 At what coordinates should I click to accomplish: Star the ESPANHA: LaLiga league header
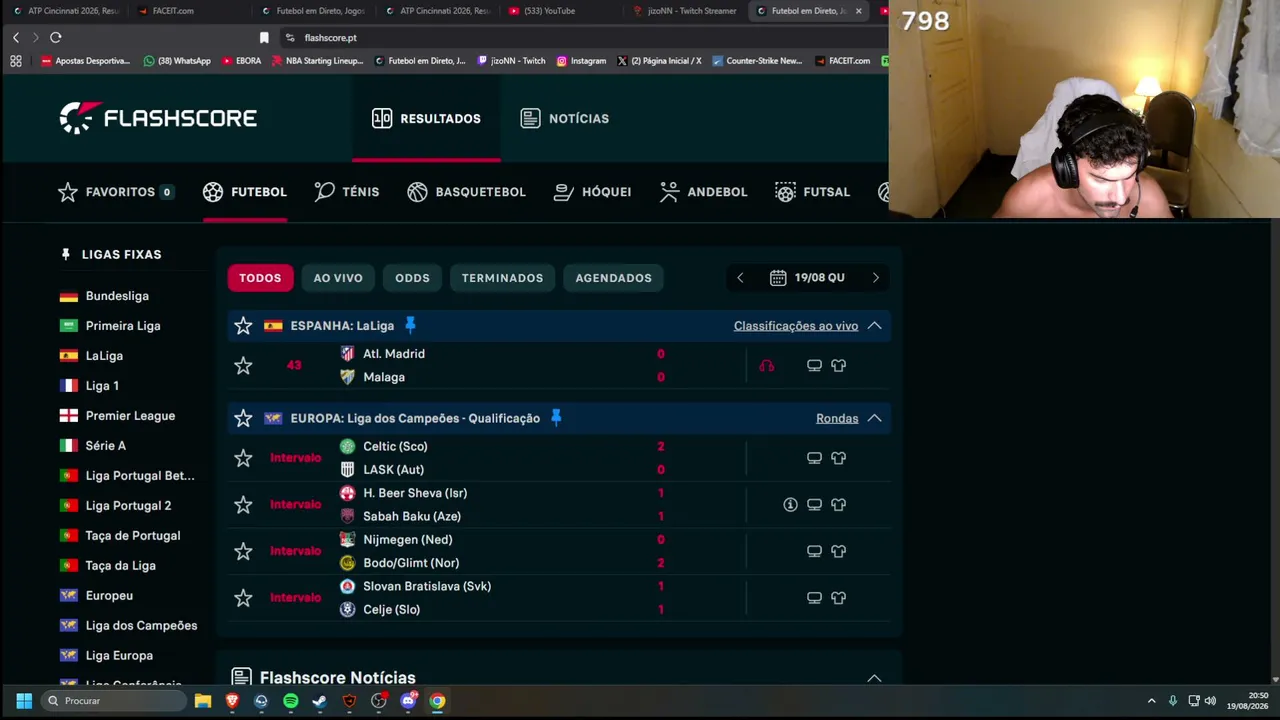pos(243,326)
